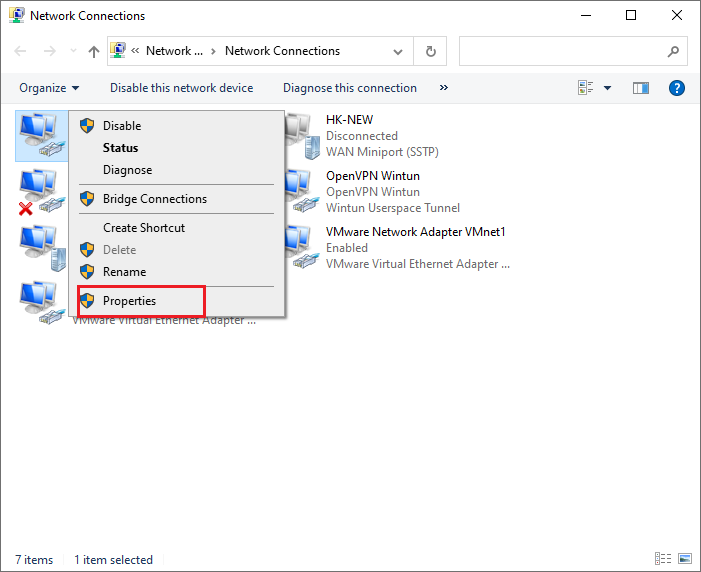Click the 'Network ...' breadcrumb
The width and height of the screenshot is (701, 572).
point(174,51)
